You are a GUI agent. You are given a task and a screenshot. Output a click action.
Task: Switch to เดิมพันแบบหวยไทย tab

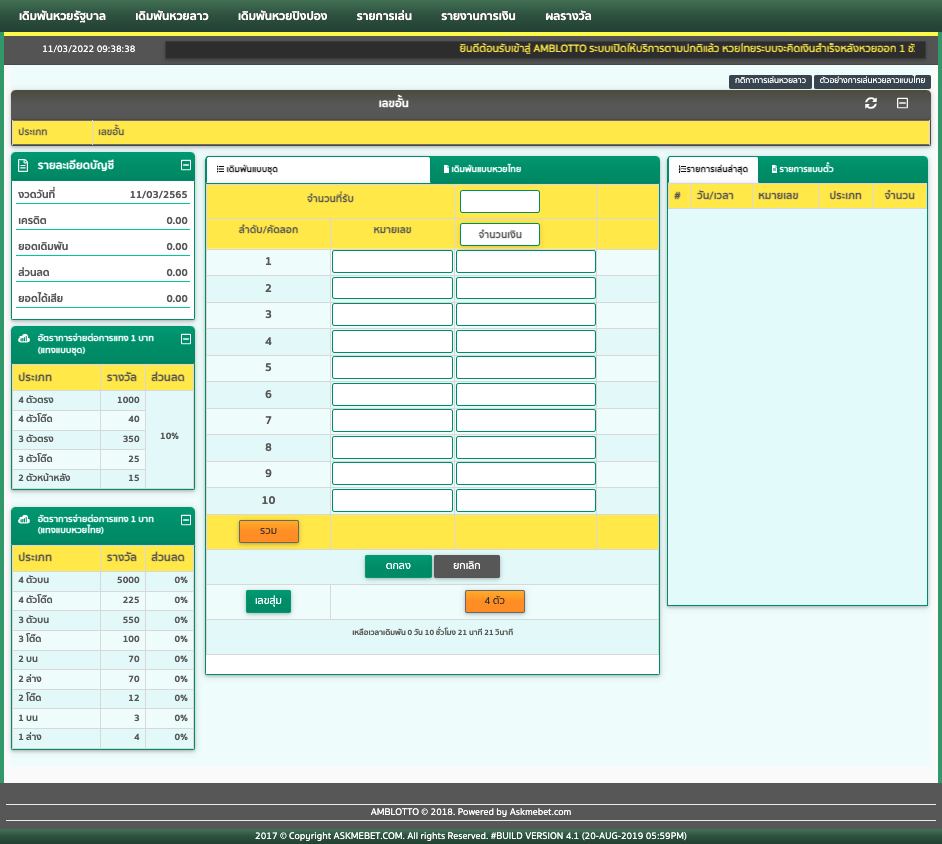tap(482, 169)
